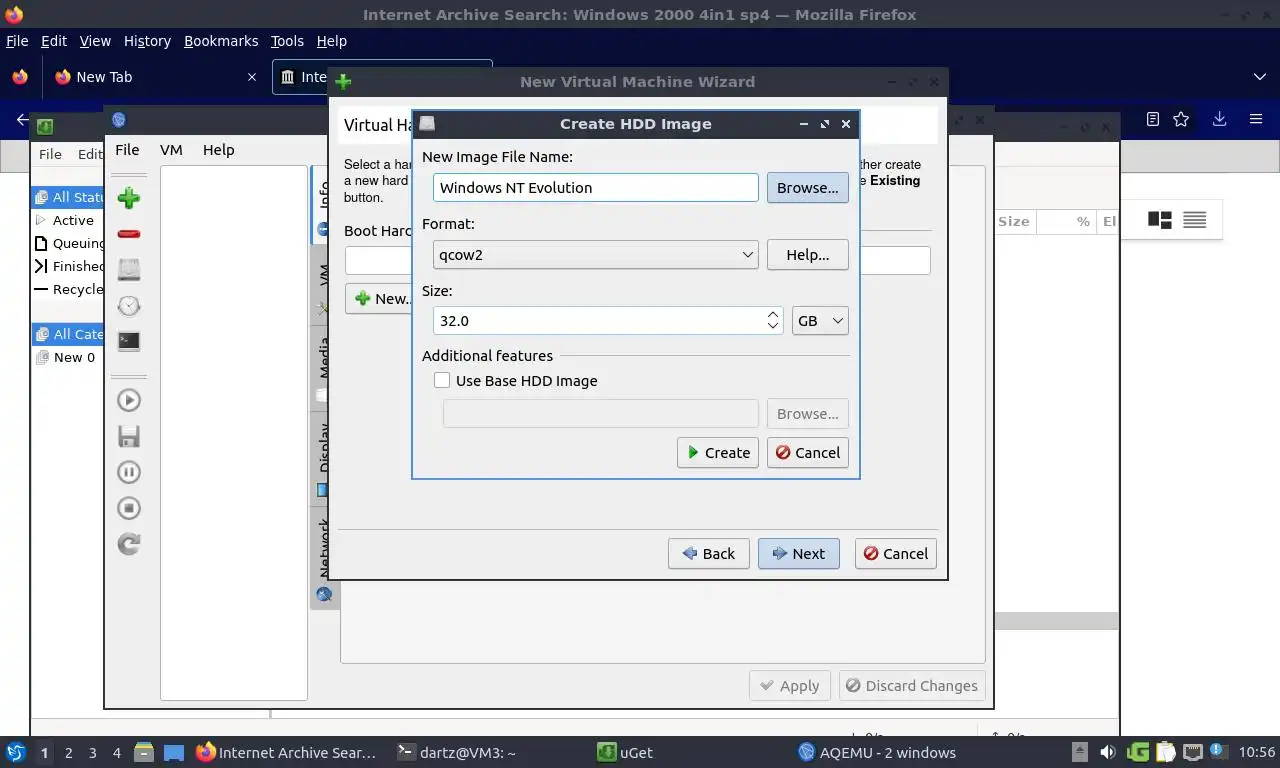Open the terminal monitor icon in AQEMU toolbar
This screenshot has height=768, width=1280.
(129, 341)
